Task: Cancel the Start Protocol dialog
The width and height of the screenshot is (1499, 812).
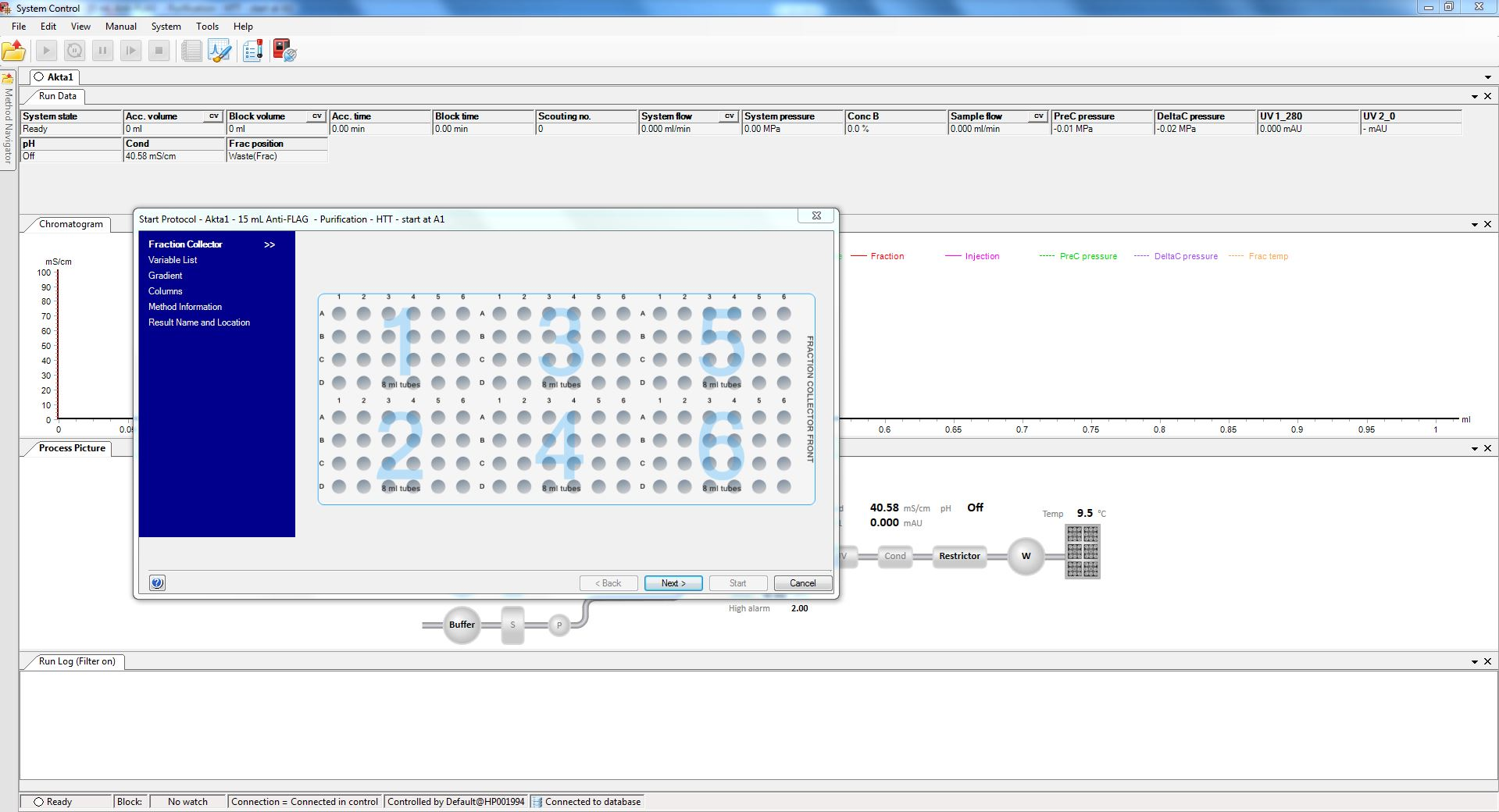Action: tap(803, 583)
